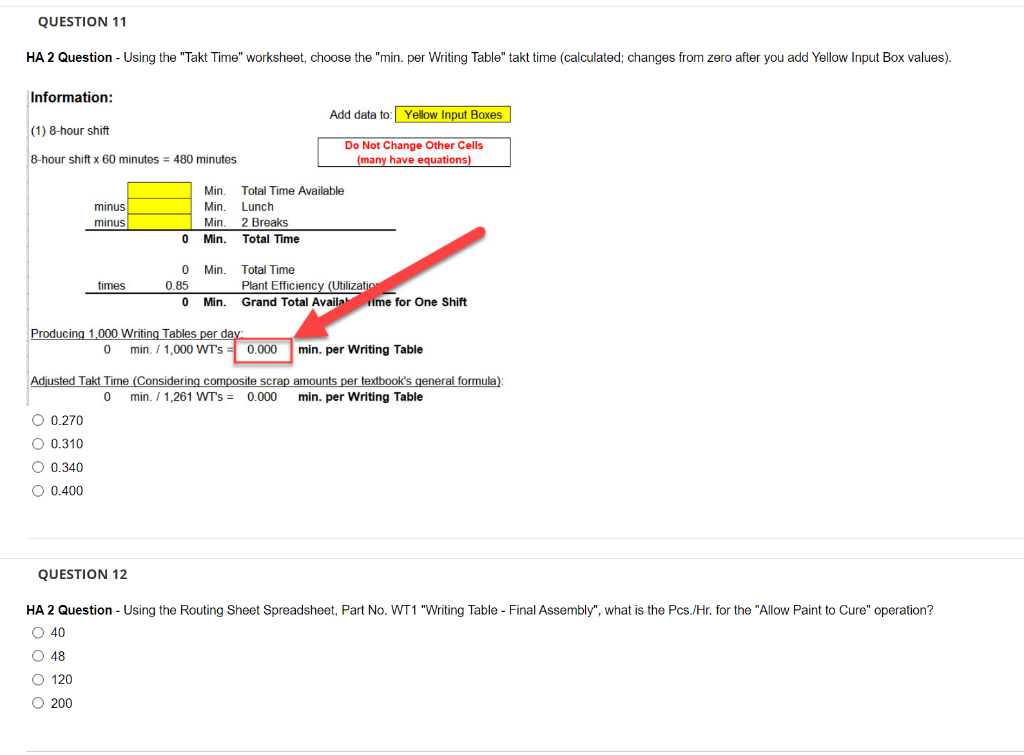Screen dimensions: 1024x755
Task: Click the highlighted Yellow Input Boxes label
Action: [x=452, y=114]
